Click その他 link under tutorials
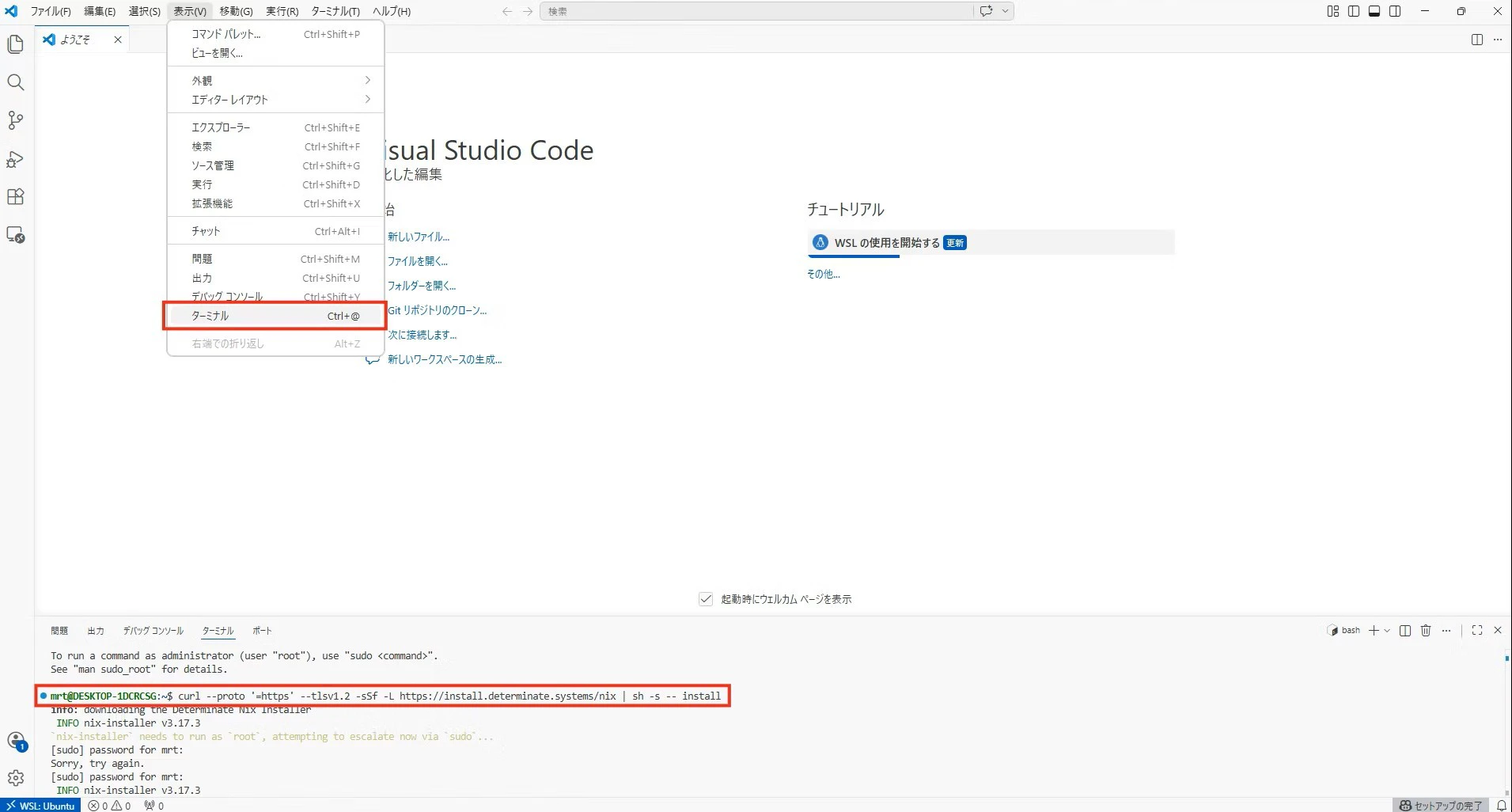This screenshot has width=1512, height=812. [x=823, y=274]
